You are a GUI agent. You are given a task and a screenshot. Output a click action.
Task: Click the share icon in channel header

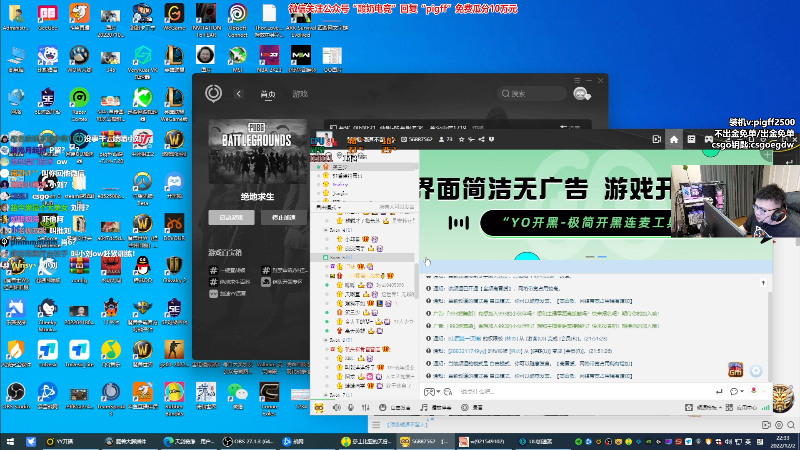(x=482, y=139)
